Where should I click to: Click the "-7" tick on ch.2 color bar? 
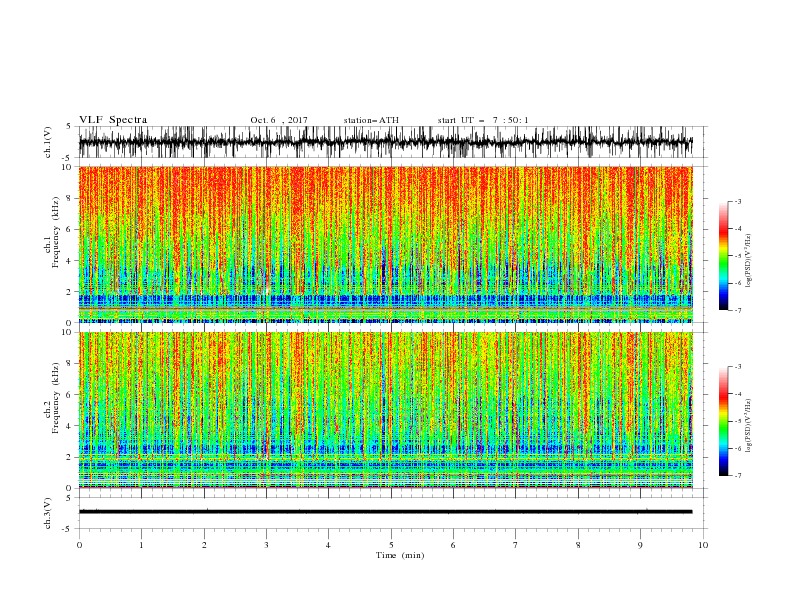point(737,476)
